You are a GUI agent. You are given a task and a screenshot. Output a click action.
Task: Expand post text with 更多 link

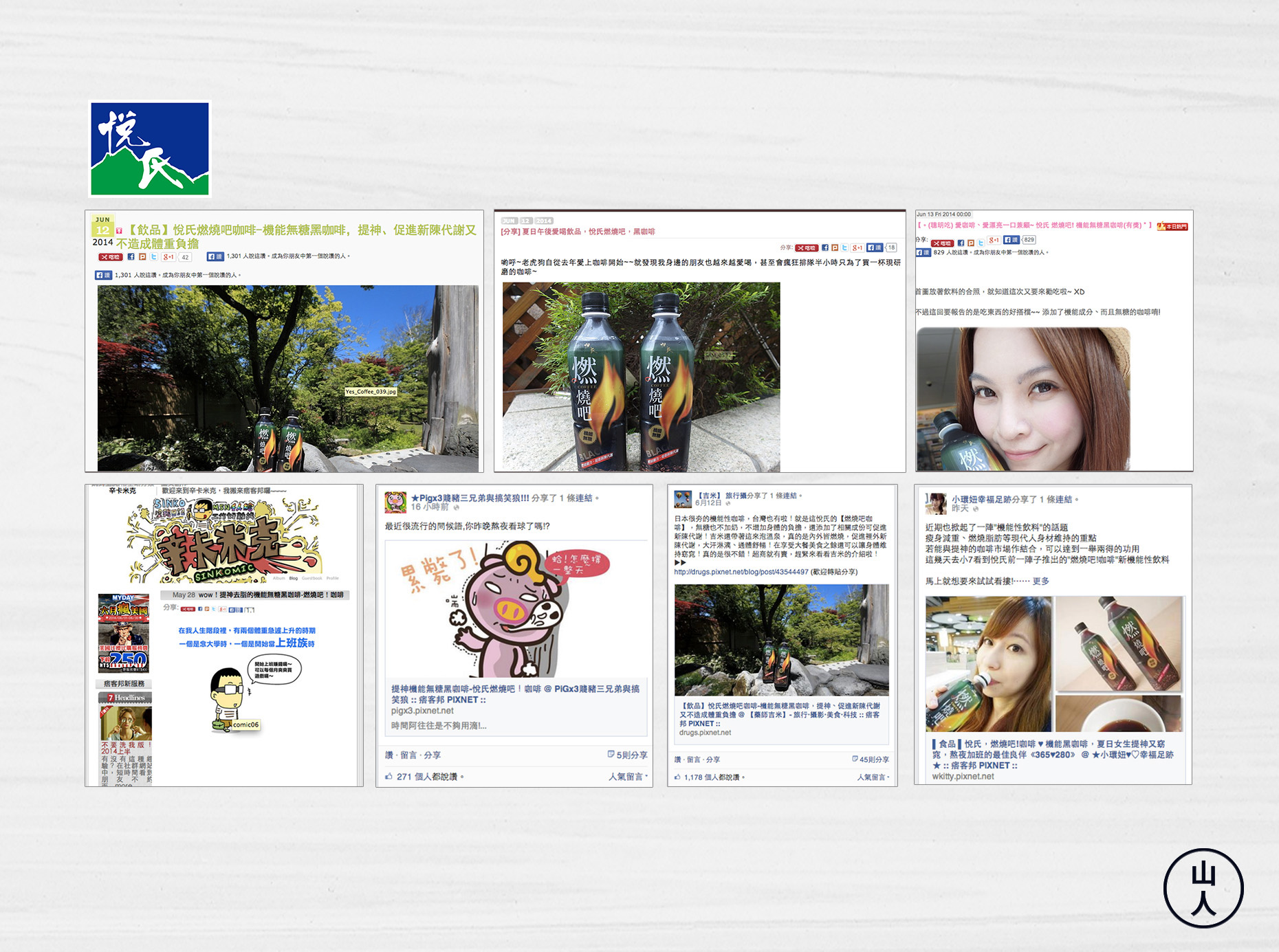(x=1040, y=582)
